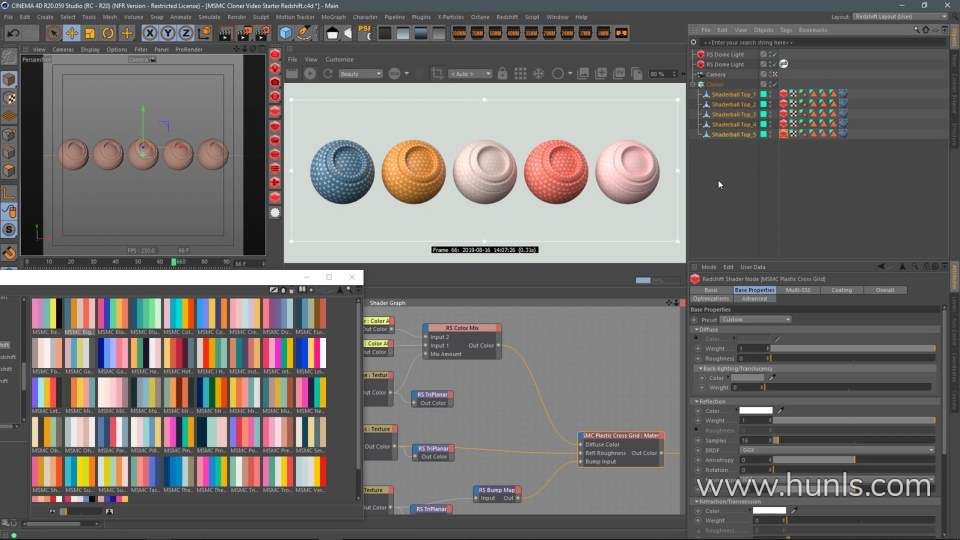
Task: Open the MoGraph menu
Action: point(333,17)
